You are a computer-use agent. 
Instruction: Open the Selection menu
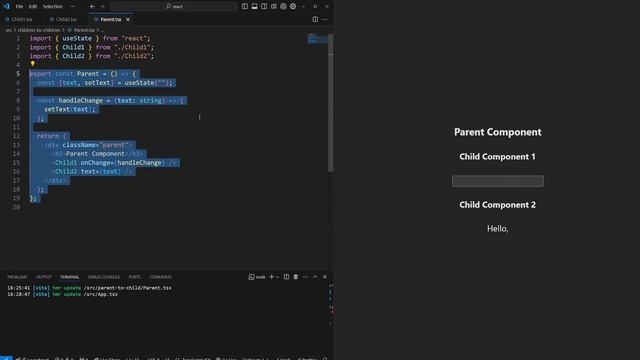point(53,7)
